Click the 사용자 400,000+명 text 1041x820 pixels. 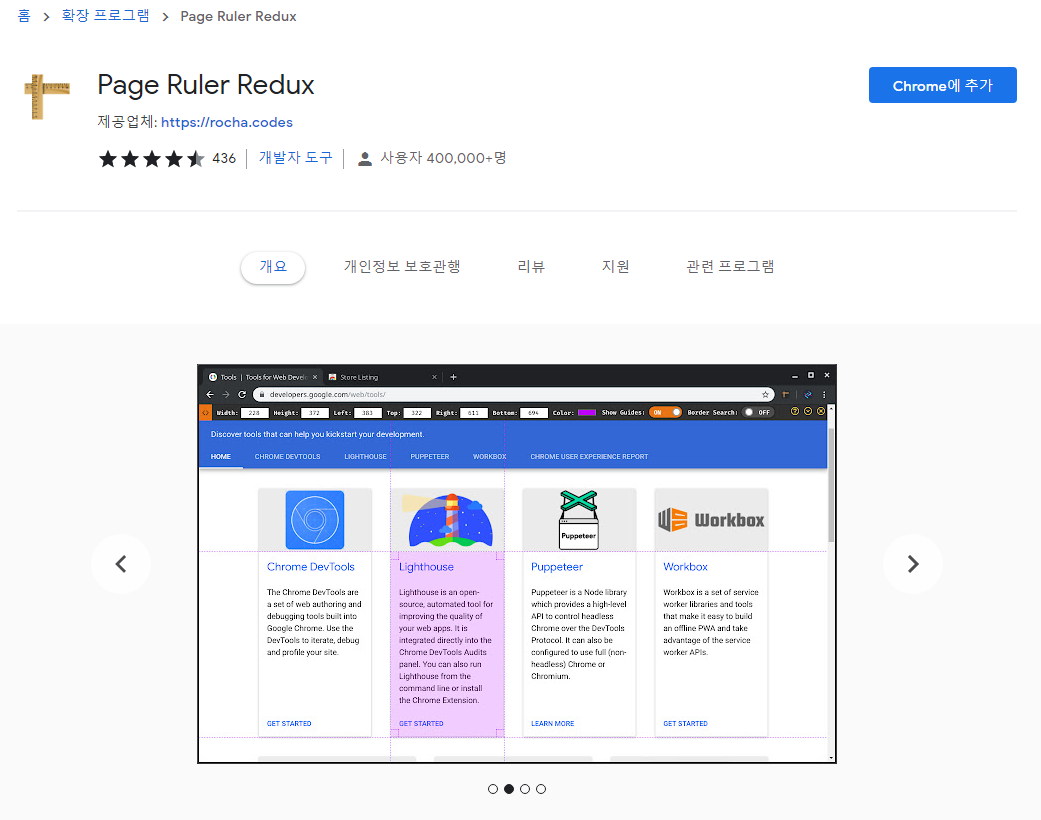point(443,158)
